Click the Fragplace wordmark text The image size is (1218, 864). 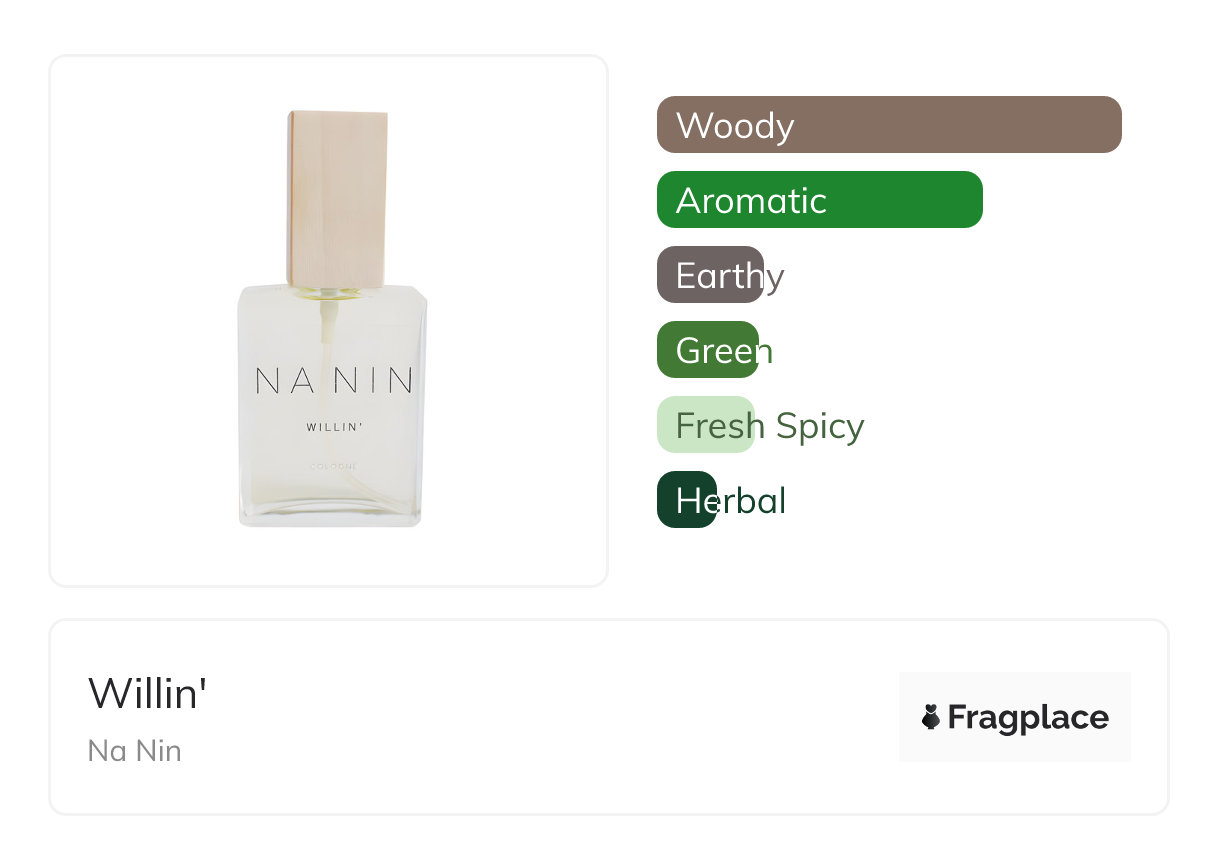click(x=1028, y=717)
